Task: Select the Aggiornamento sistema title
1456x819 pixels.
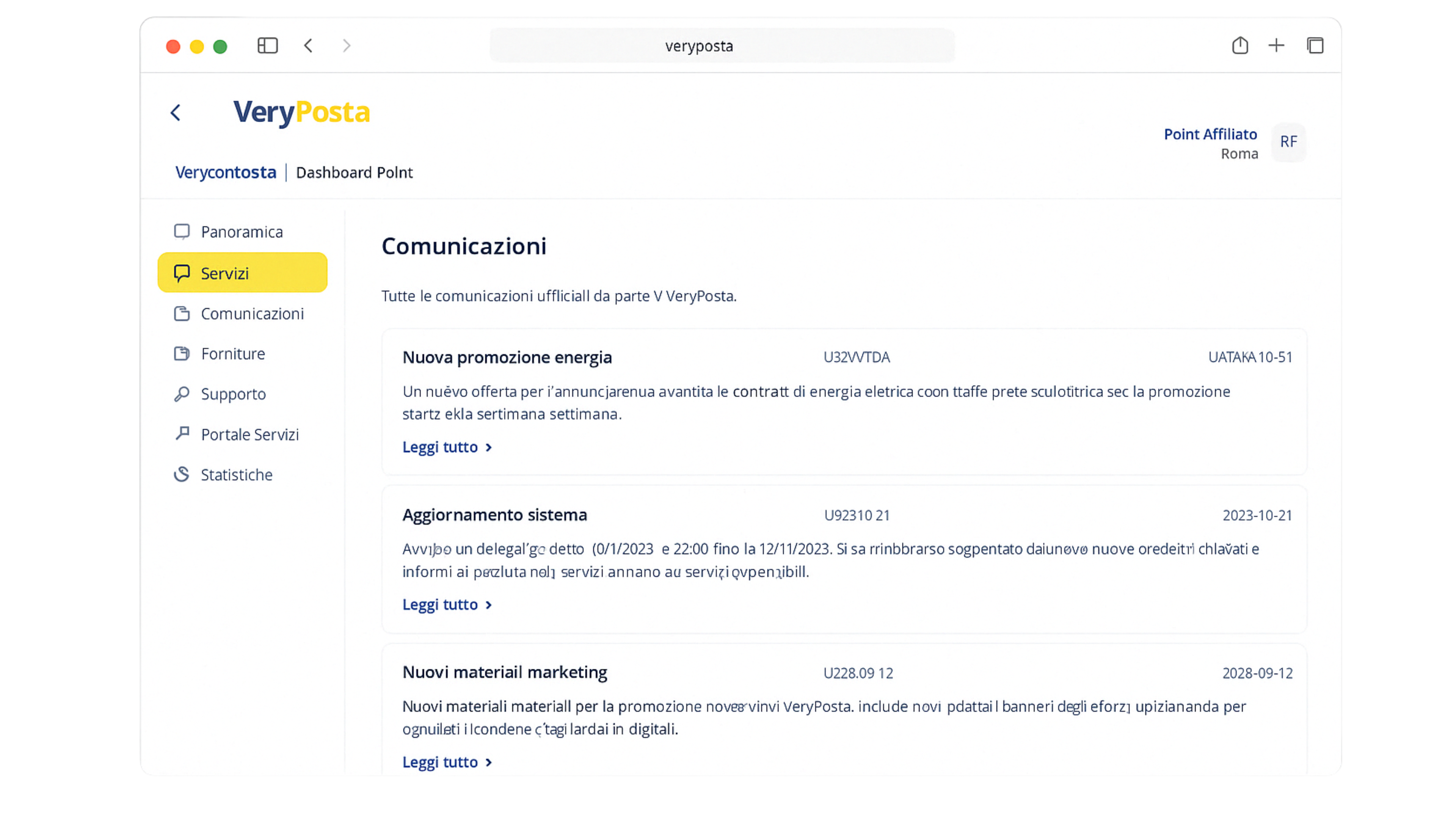Action: (494, 515)
